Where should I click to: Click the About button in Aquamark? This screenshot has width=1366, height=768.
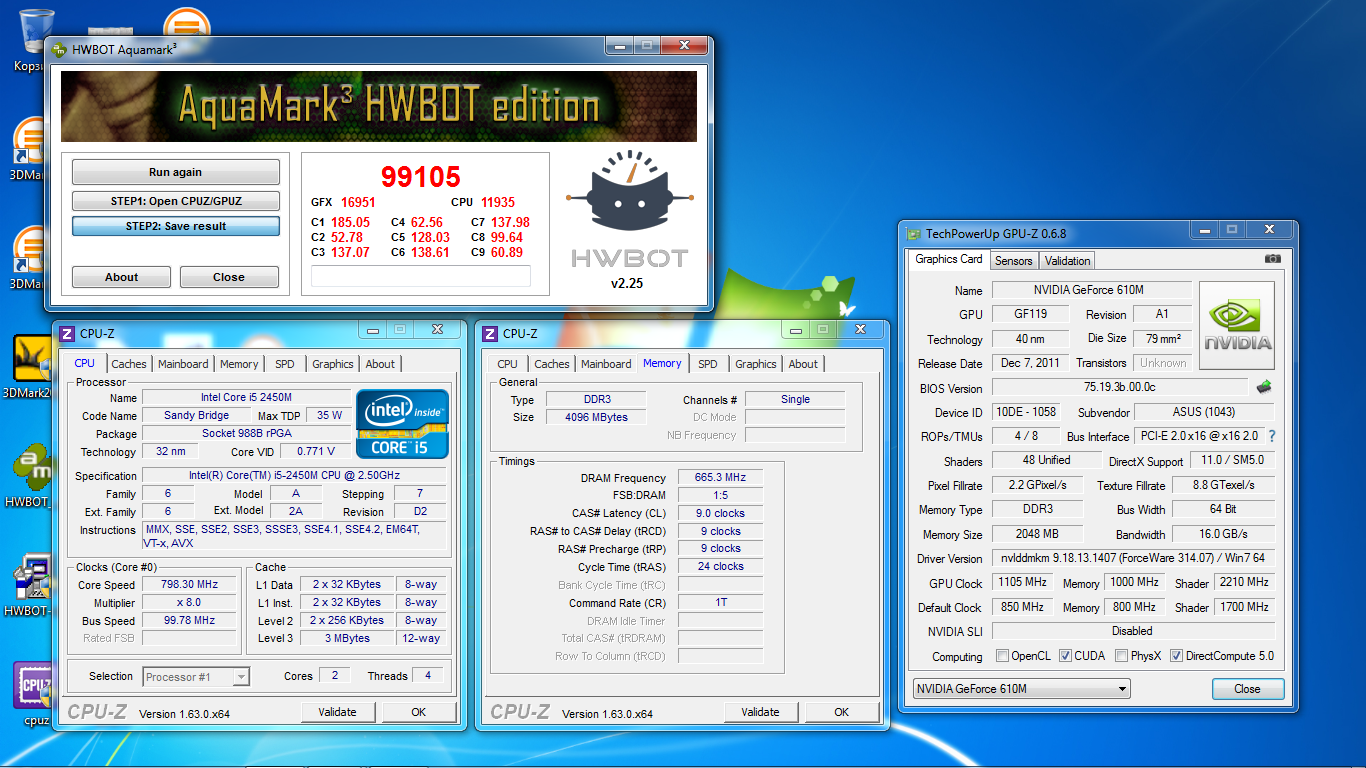121,277
